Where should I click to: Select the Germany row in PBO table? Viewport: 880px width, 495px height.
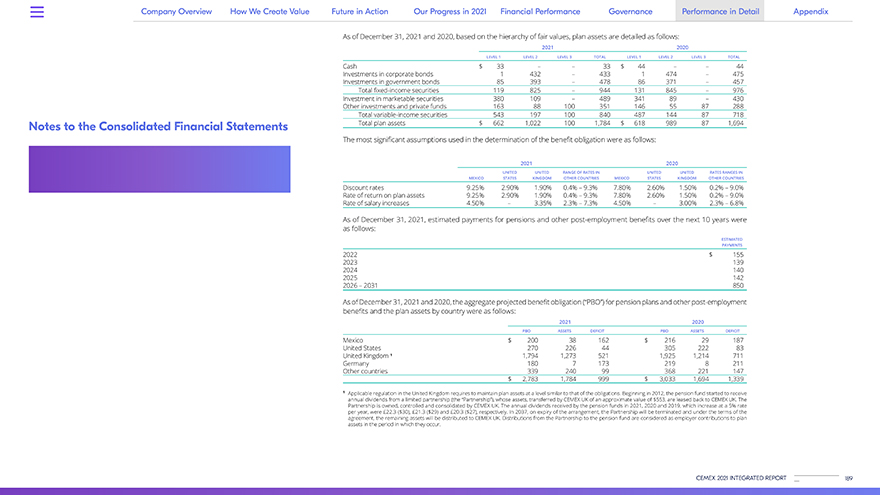356,362
